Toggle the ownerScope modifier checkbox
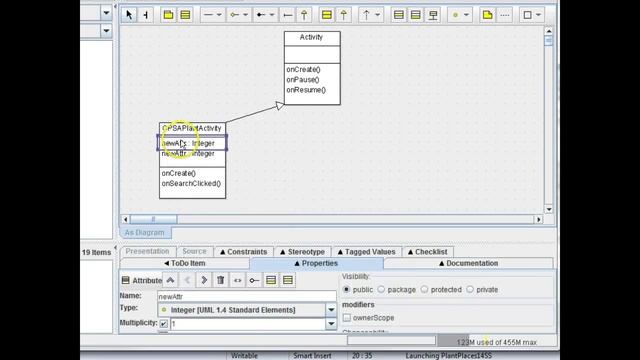Viewport: 640px width, 360px height. coord(347,318)
